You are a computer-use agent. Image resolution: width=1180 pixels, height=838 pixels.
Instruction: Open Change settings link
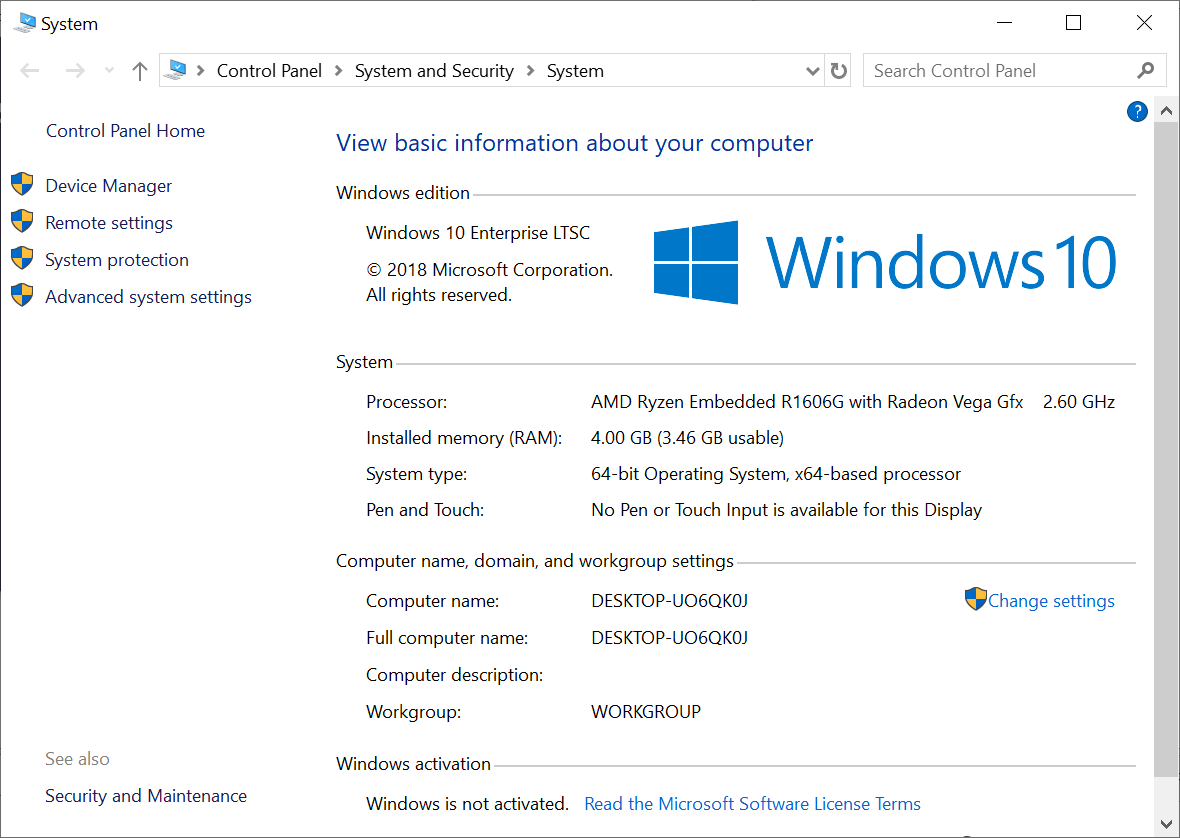tap(1051, 601)
